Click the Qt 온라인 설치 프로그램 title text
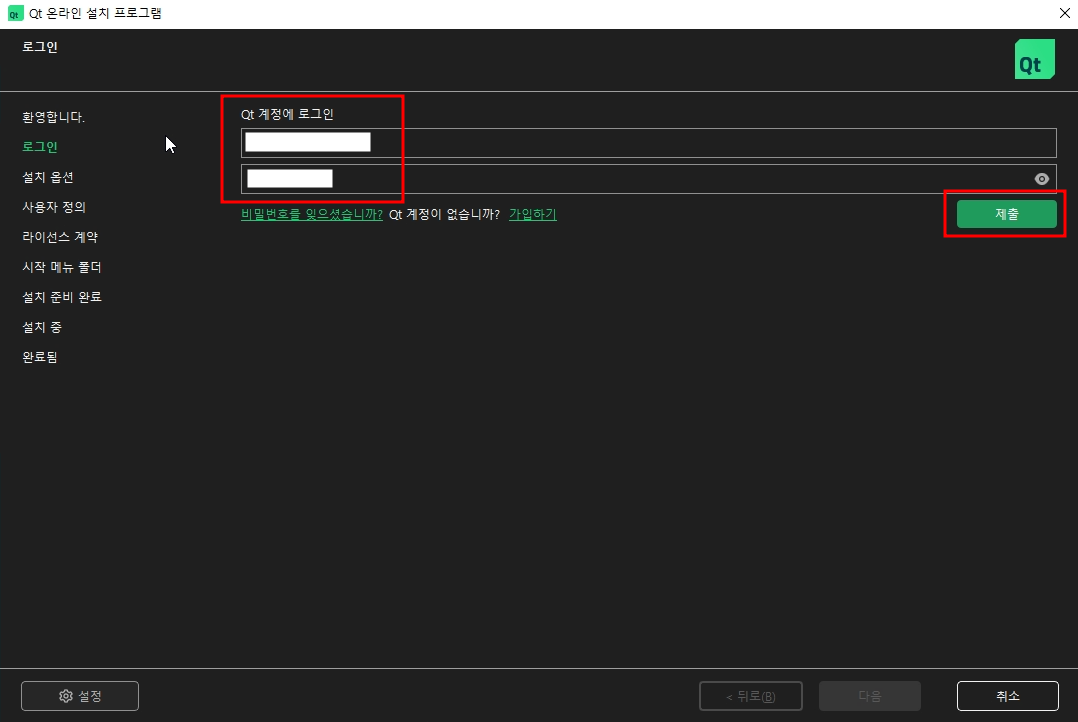This screenshot has width=1078, height=722. coord(95,14)
